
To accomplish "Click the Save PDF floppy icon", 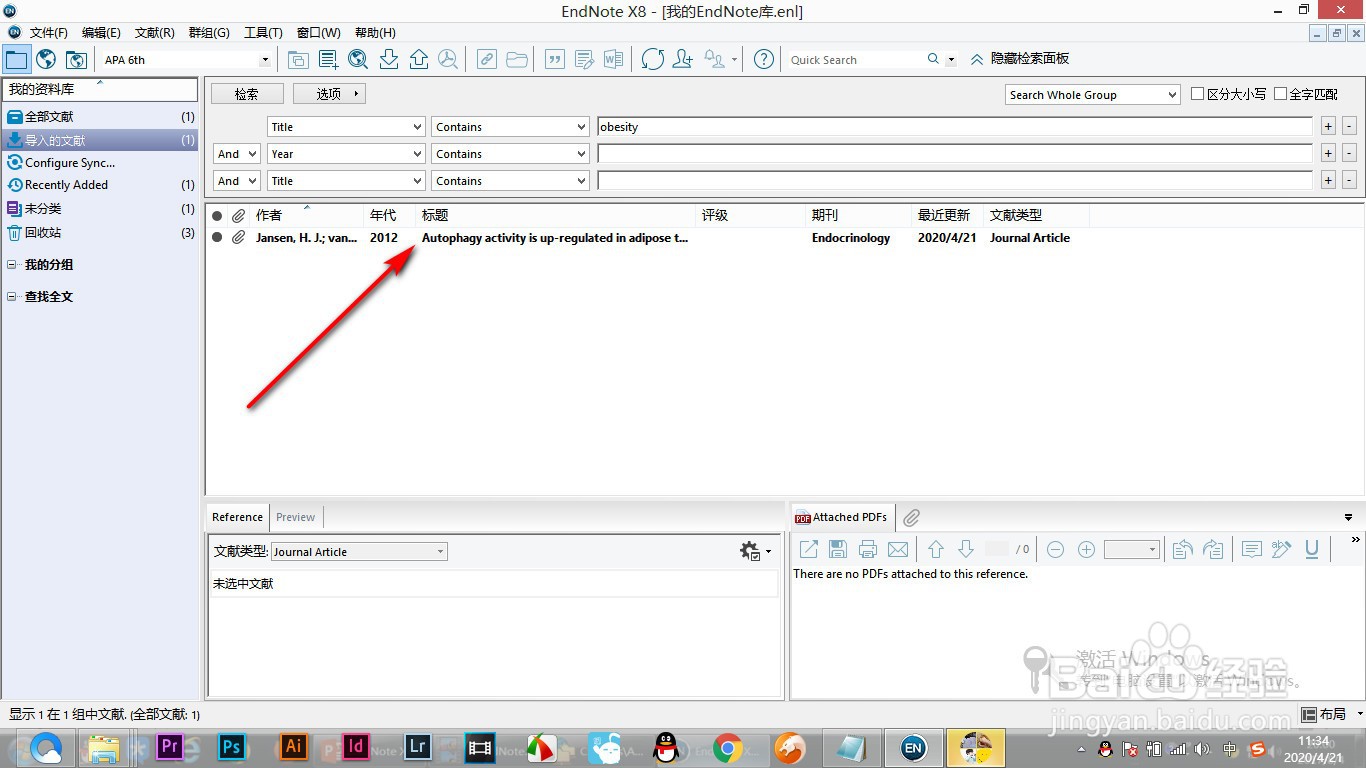I will point(838,549).
